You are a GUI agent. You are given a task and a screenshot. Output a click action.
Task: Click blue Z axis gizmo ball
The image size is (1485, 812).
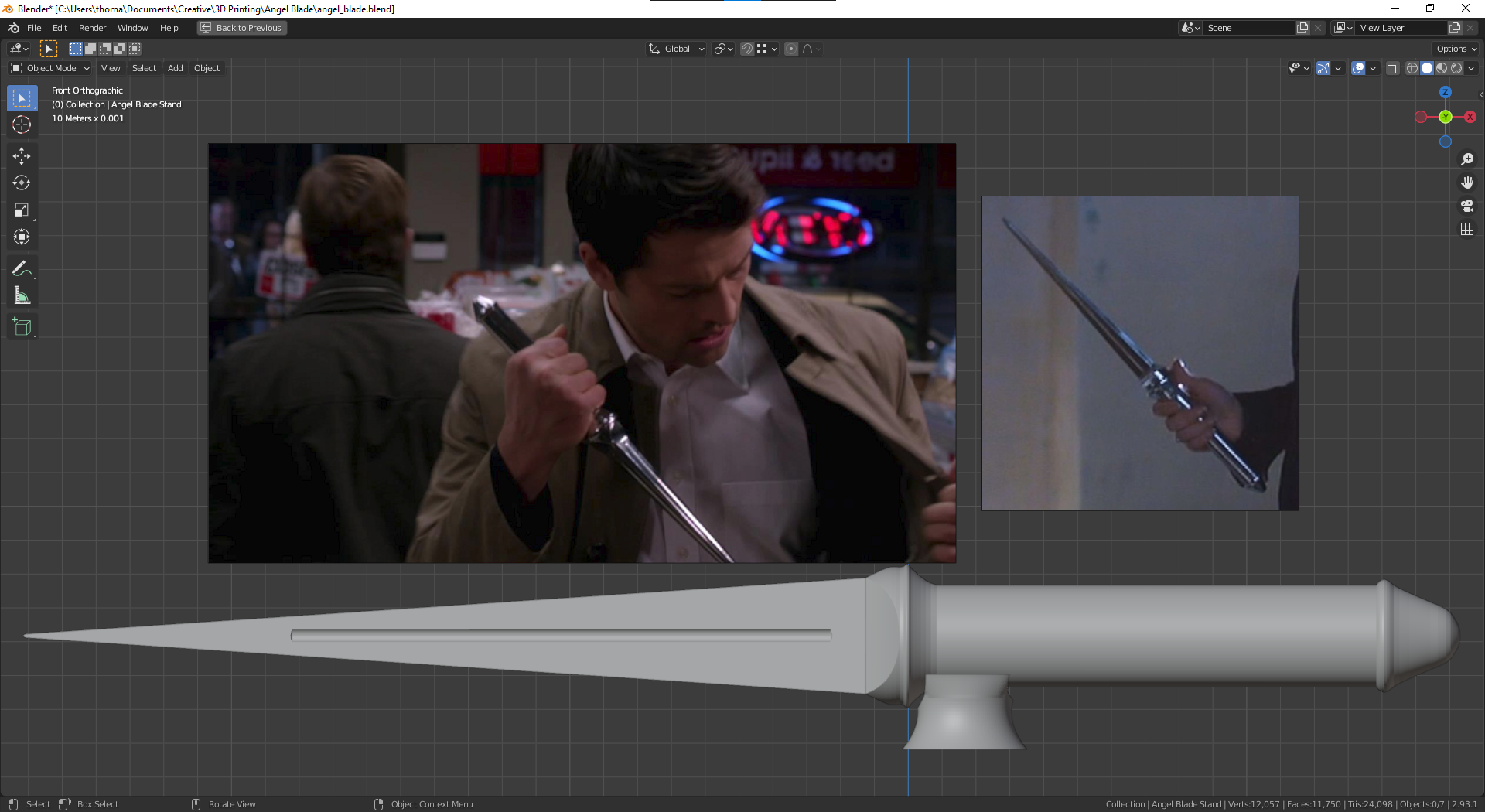coord(1446,92)
